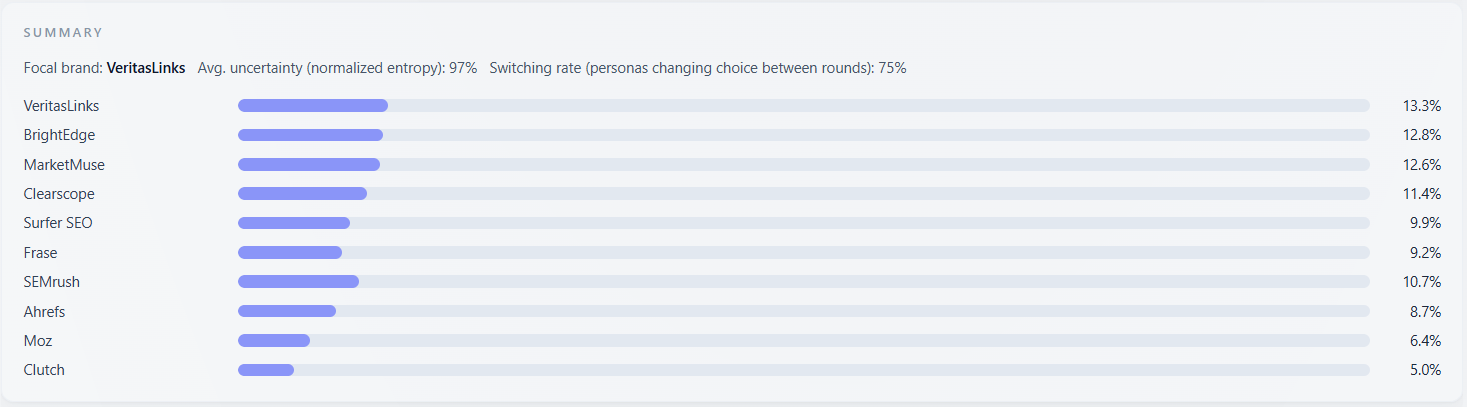Screen dimensions: 1467x407
Task: Click the Surfer SEO row label
Action: 58,223
